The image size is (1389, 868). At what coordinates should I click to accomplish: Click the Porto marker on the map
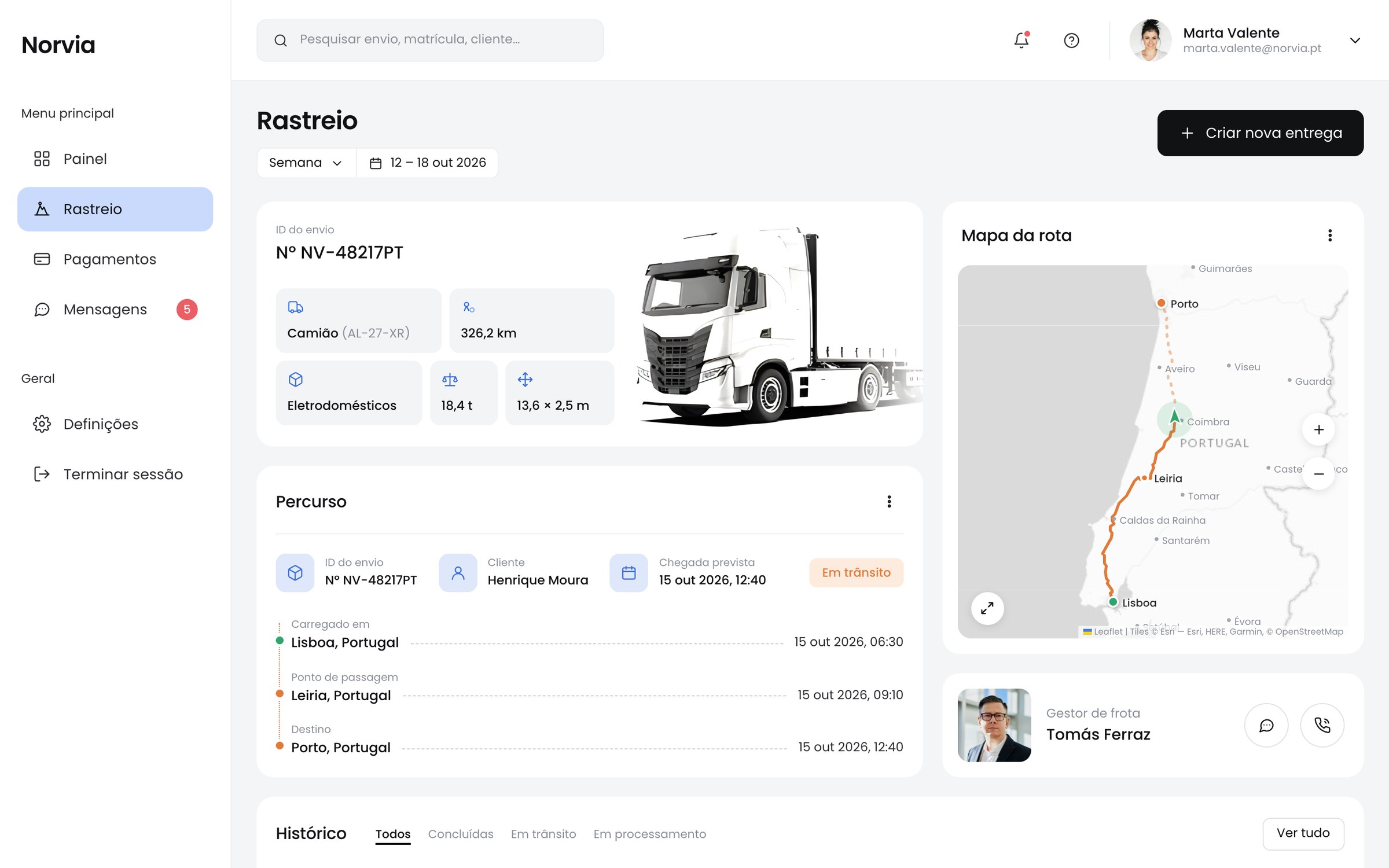point(1161,303)
